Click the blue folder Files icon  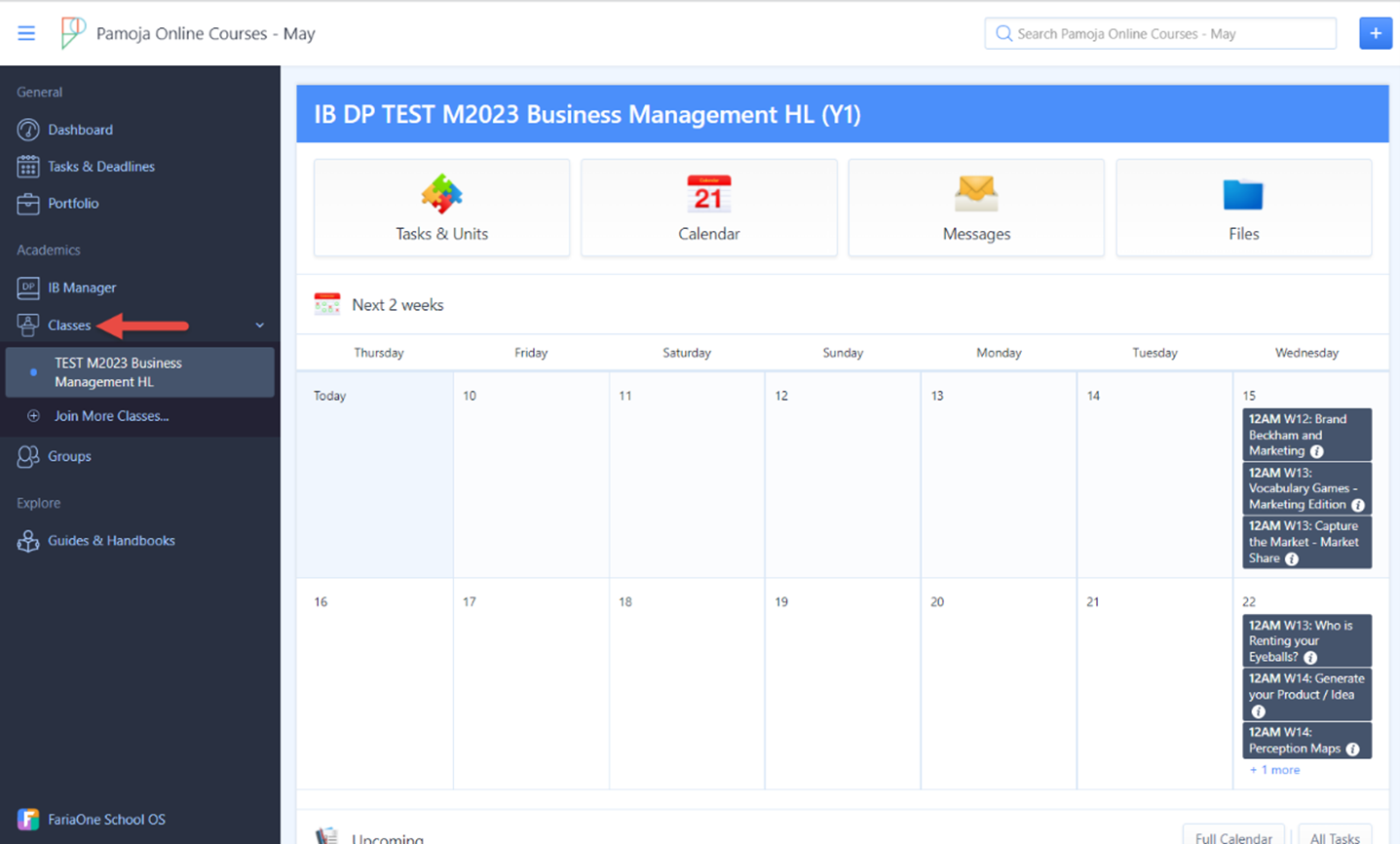tap(1243, 194)
